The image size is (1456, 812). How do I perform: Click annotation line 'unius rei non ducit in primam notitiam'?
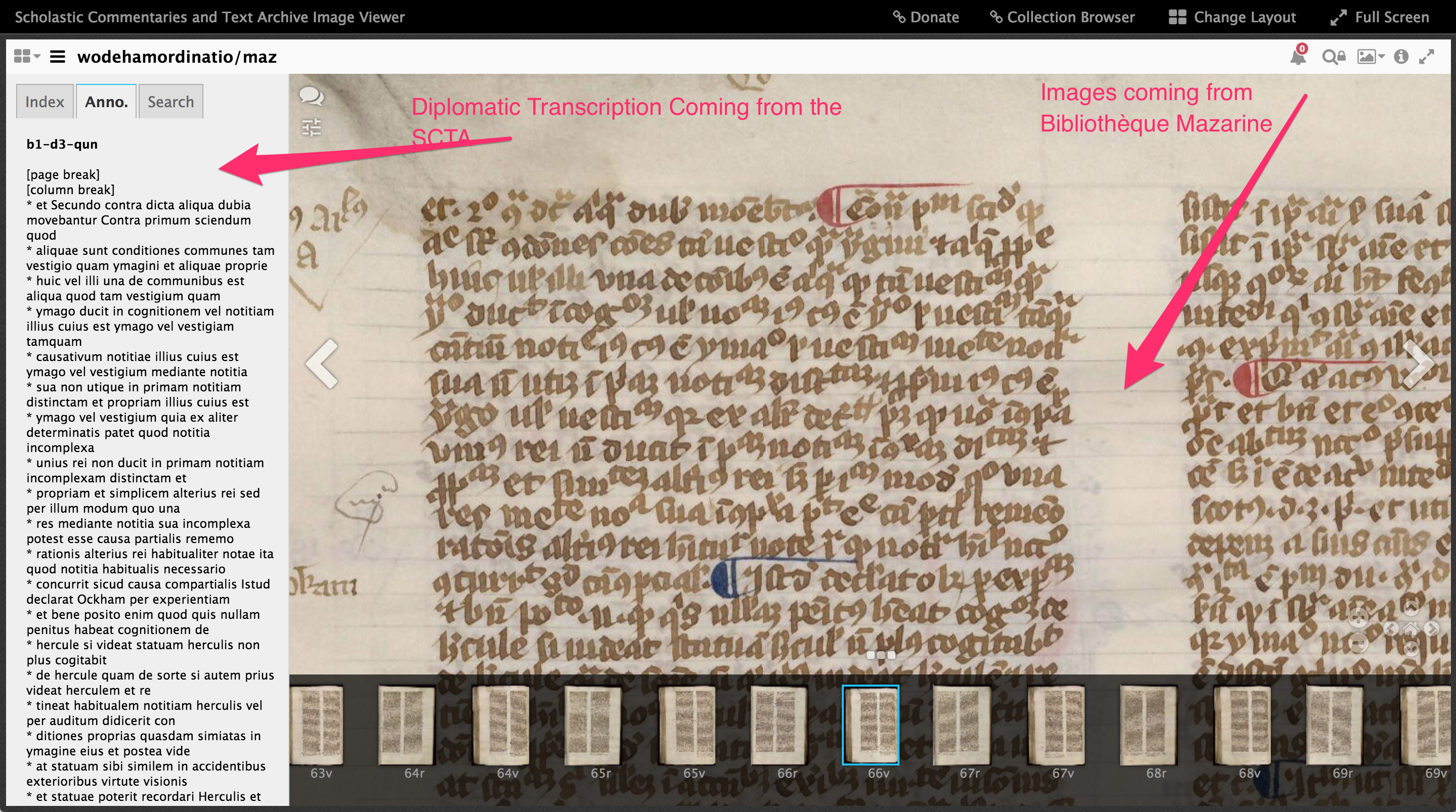pos(150,463)
